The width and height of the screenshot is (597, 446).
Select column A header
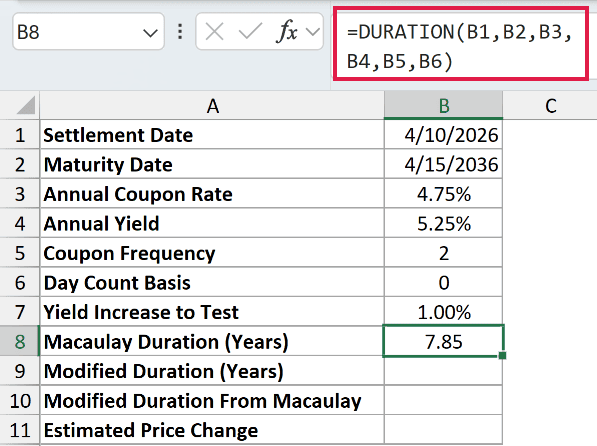pyautogui.click(x=212, y=106)
